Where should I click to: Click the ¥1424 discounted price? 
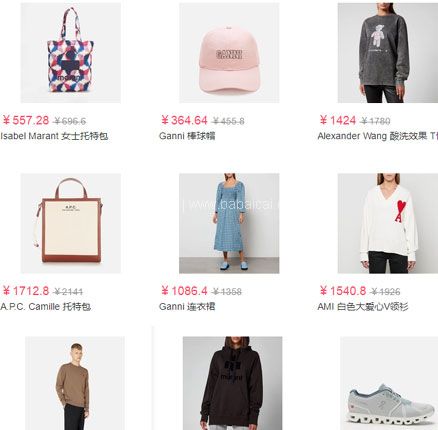pyautogui.click(x=338, y=120)
